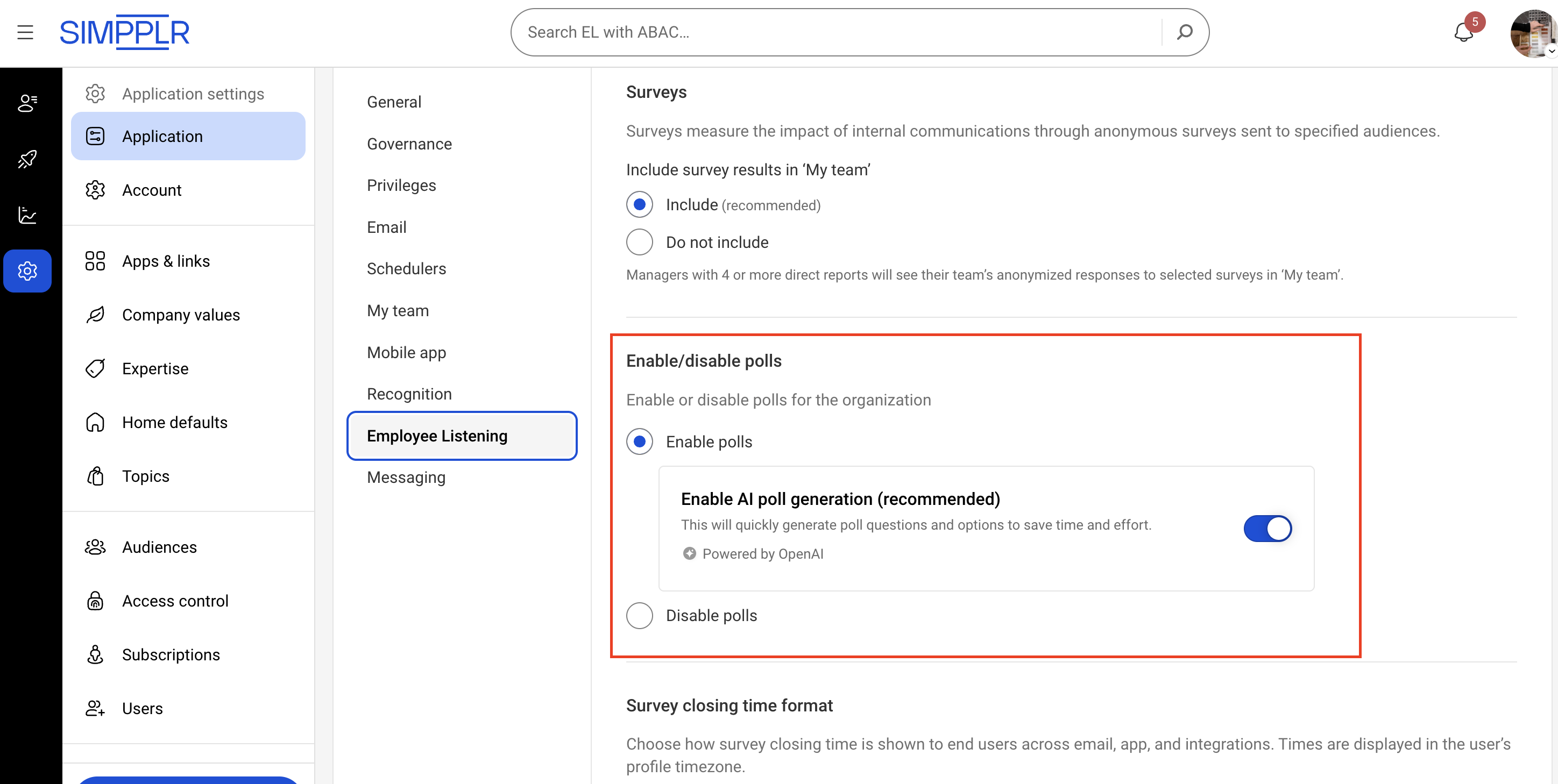This screenshot has width=1558, height=784.
Task: Switch to the Recognition tab
Action: (x=409, y=394)
